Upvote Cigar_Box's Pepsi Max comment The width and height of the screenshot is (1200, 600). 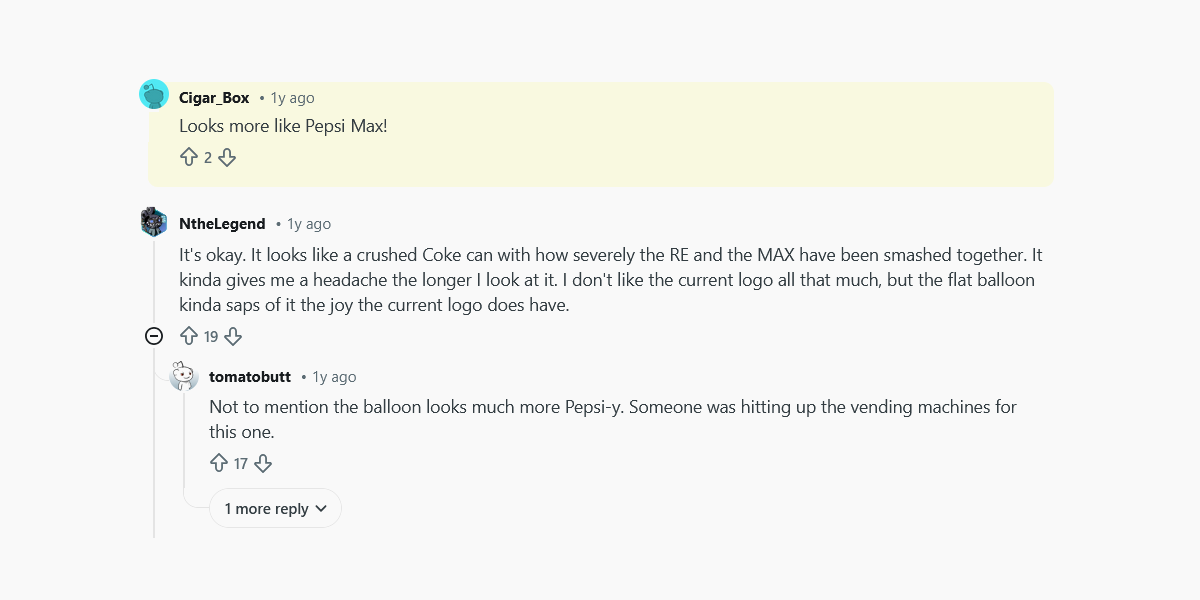click(x=189, y=157)
